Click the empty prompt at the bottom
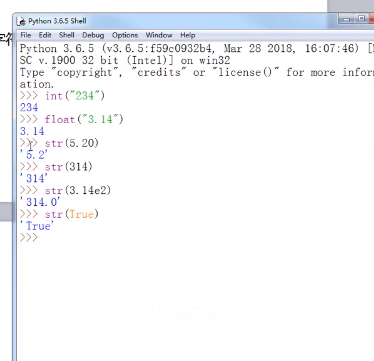 coord(29,238)
